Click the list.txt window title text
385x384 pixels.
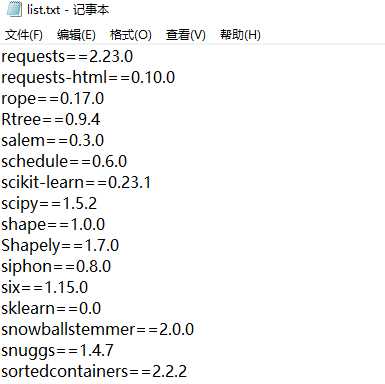pyautogui.click(x=68, y=9)
